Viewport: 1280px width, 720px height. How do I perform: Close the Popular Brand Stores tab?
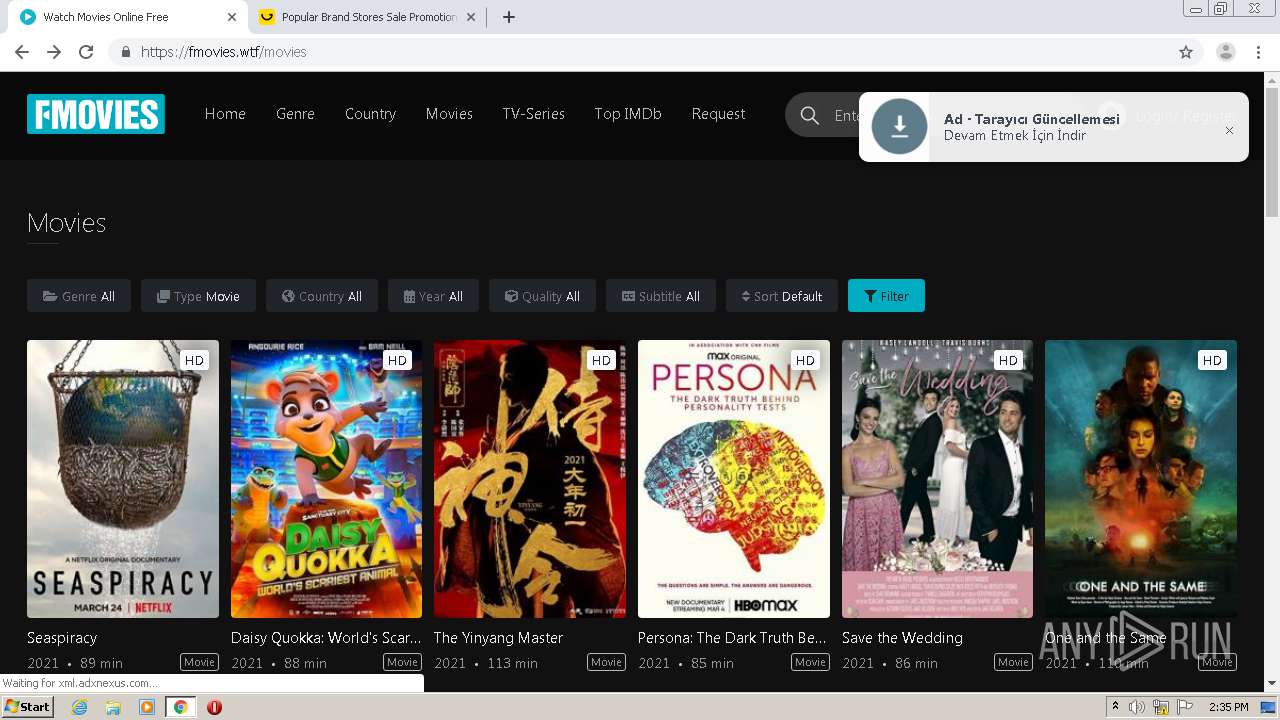[471, 17]
